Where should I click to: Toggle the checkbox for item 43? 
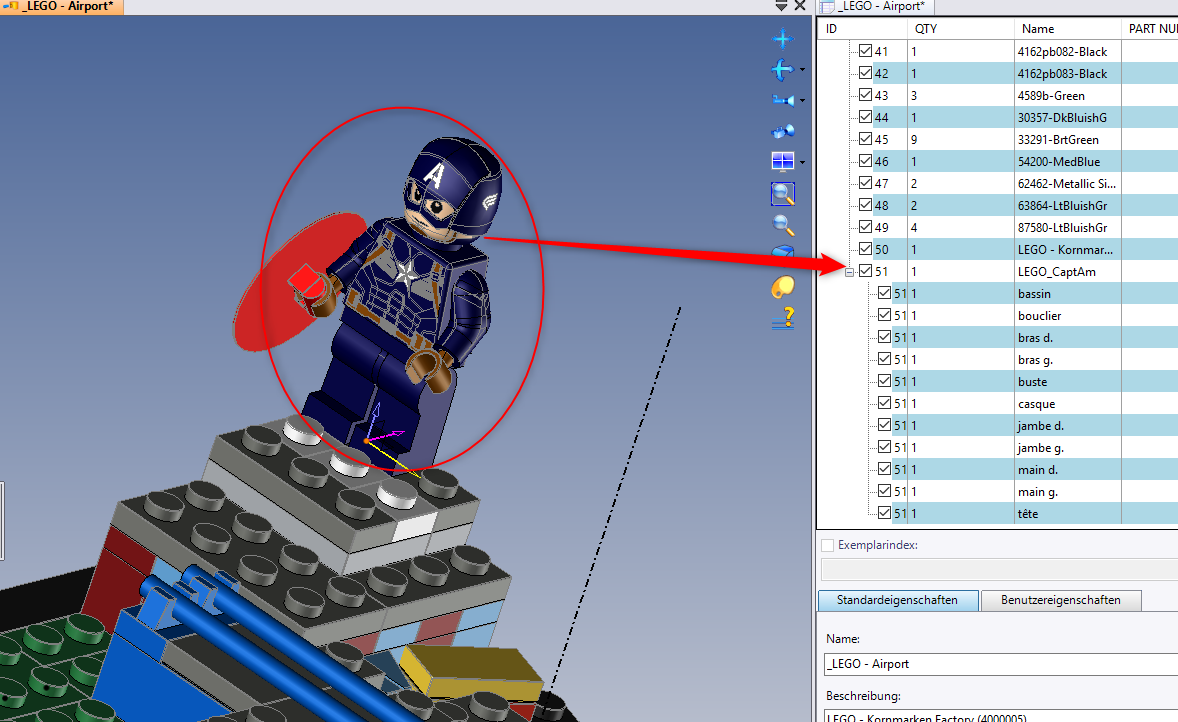[865, 95]
